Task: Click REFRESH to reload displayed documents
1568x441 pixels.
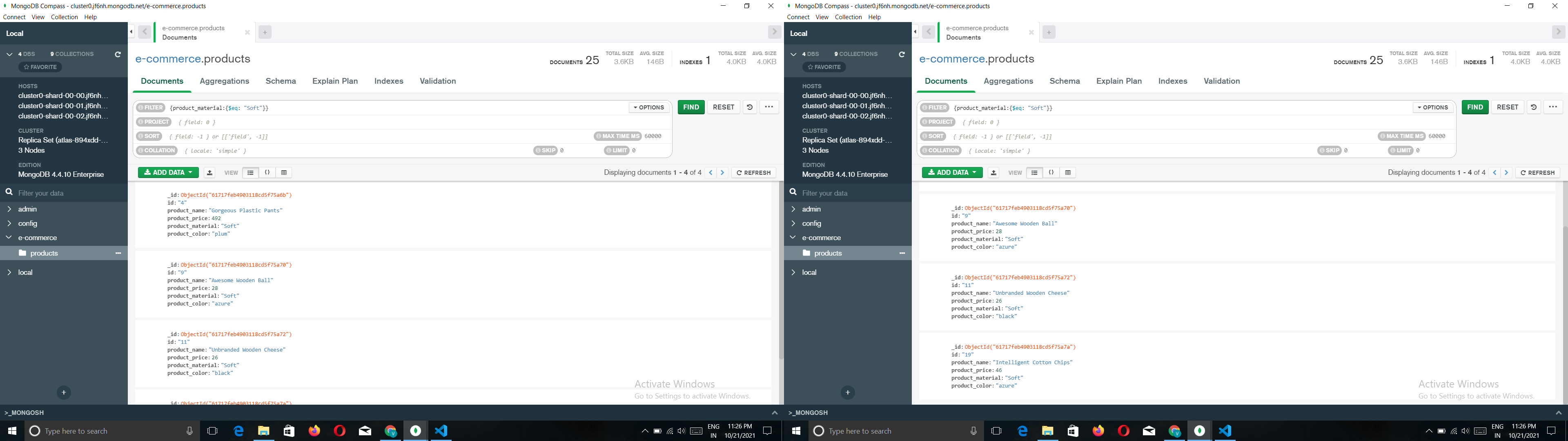Action: point(753,172)
